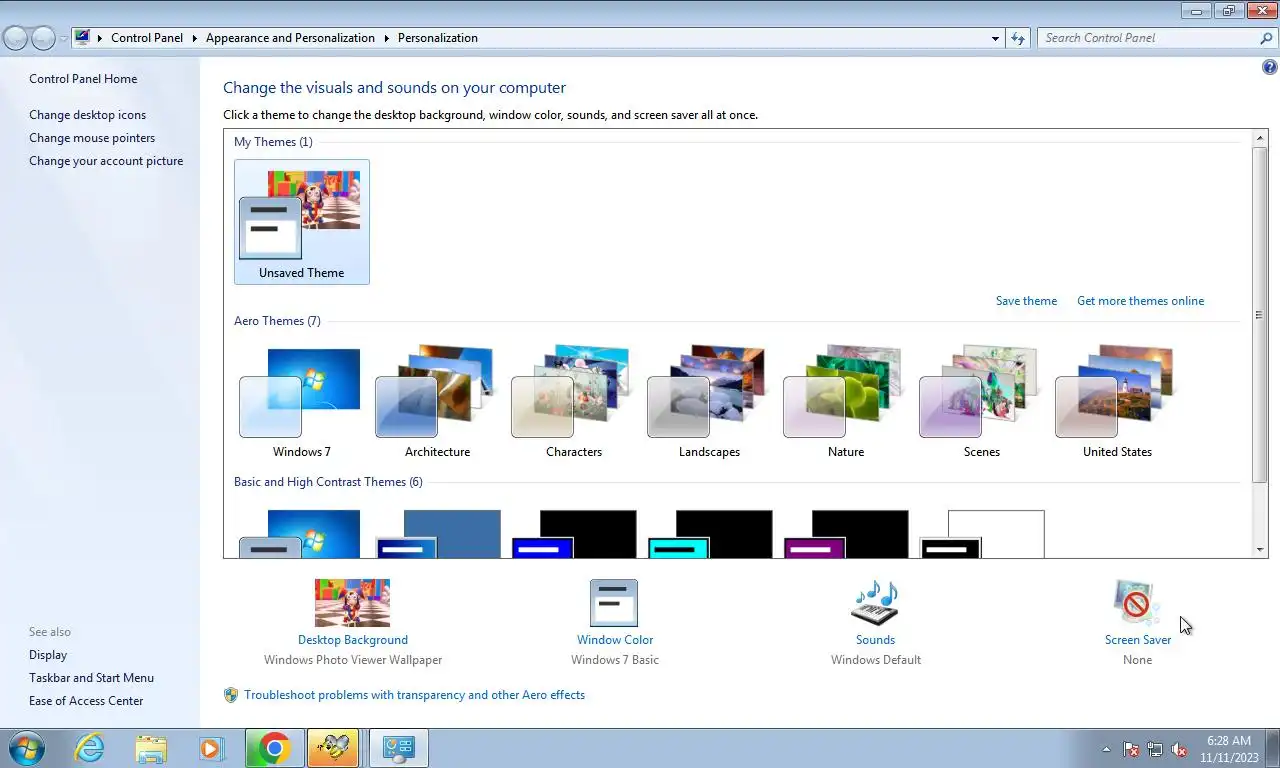Open Ease of Access Center link
1280x768 pixels.
pyautogui.click(x=86, y=701)
